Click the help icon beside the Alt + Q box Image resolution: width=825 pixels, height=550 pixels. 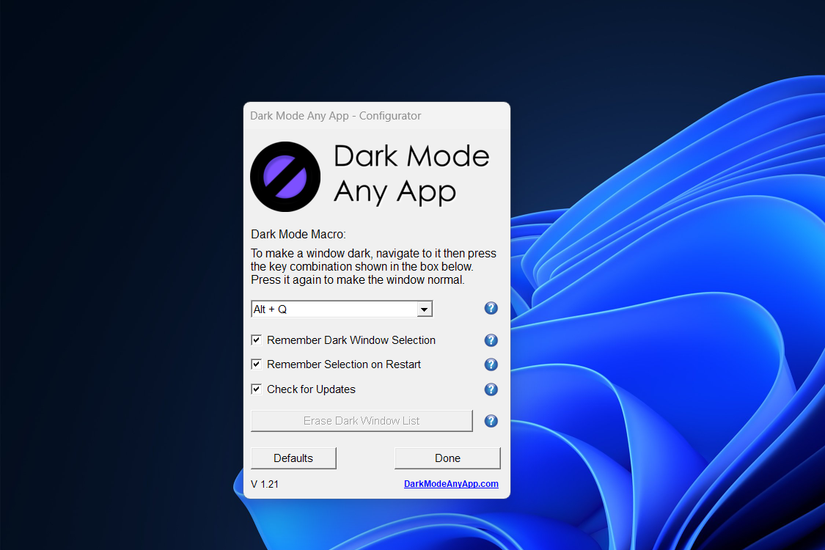491,308
